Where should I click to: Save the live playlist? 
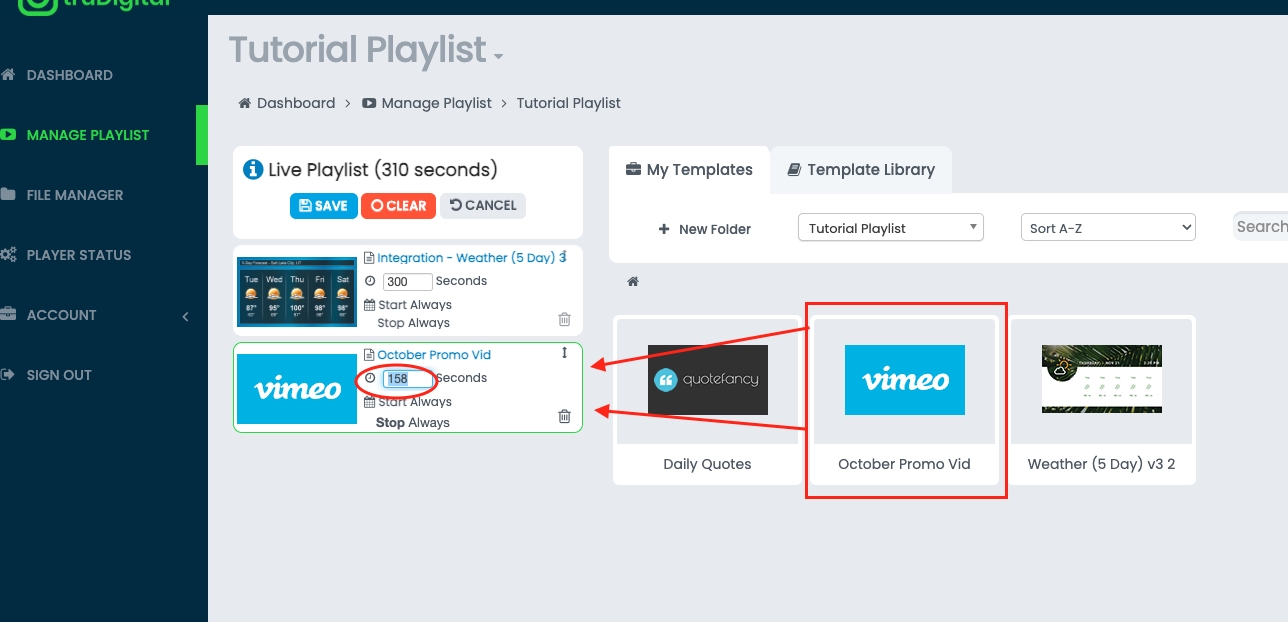[323, 205]
